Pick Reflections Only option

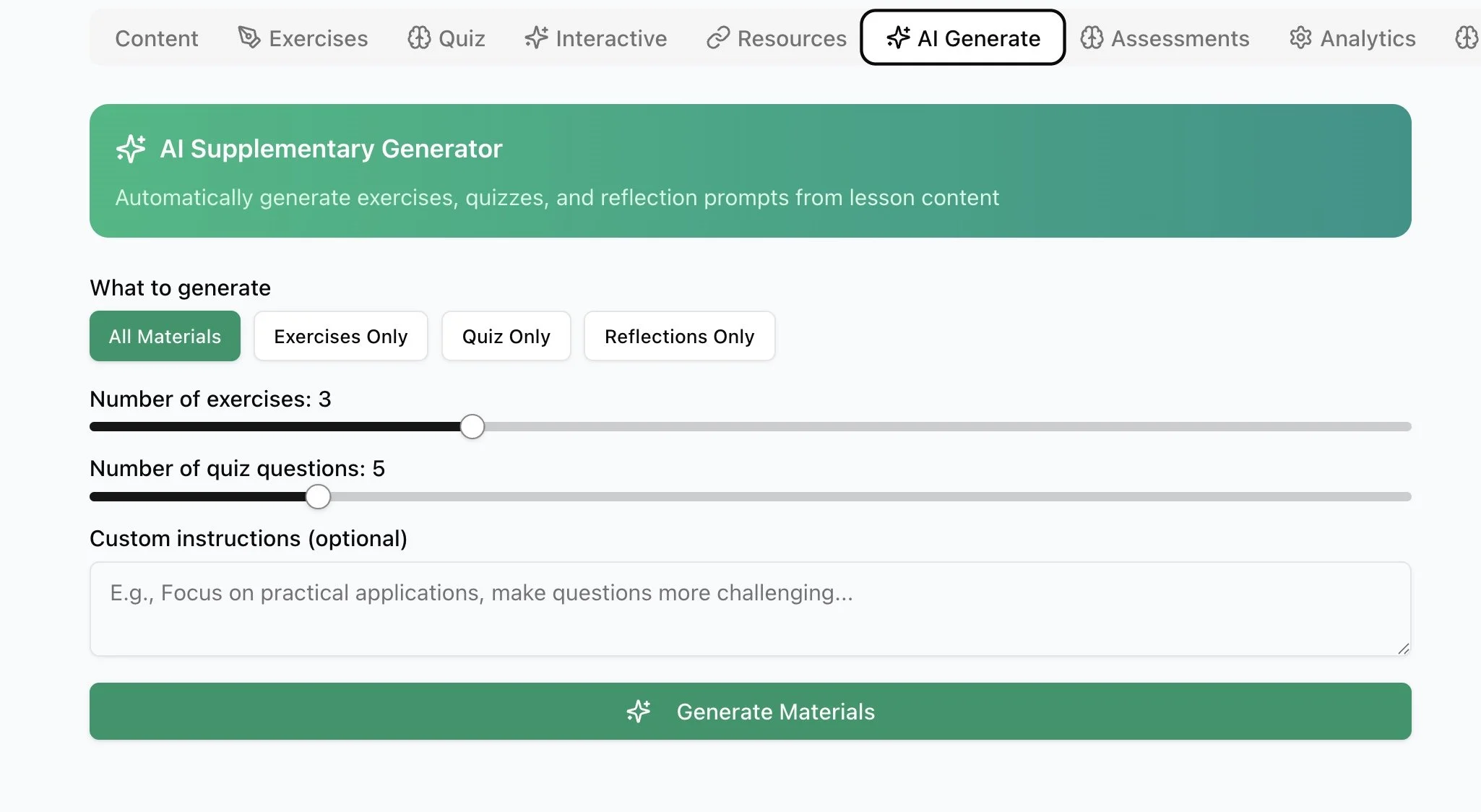click(679, 336)
